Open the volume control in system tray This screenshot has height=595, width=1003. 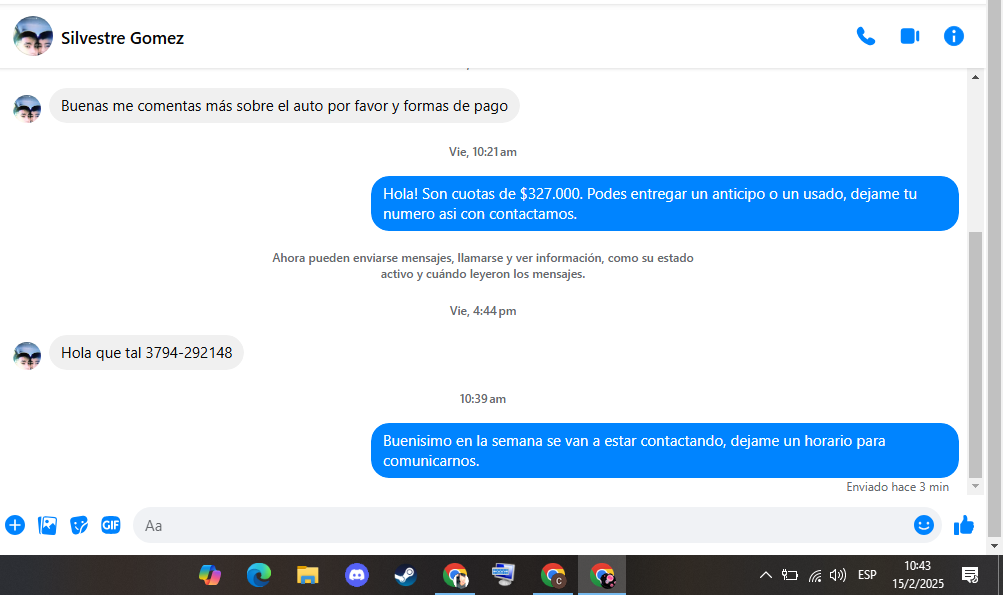(838, 575)
